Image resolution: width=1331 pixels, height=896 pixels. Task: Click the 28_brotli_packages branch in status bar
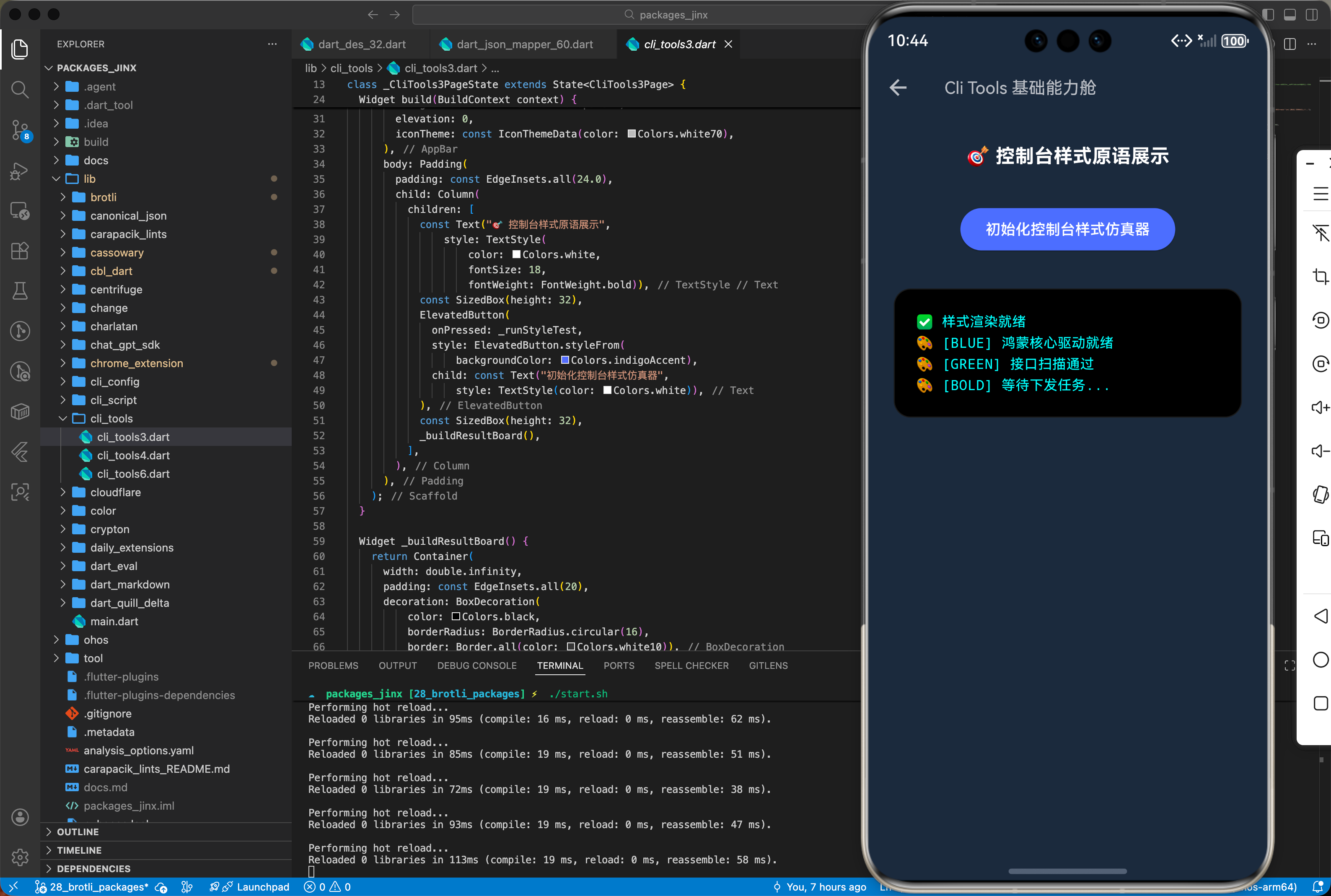click(x=98, y=887)
